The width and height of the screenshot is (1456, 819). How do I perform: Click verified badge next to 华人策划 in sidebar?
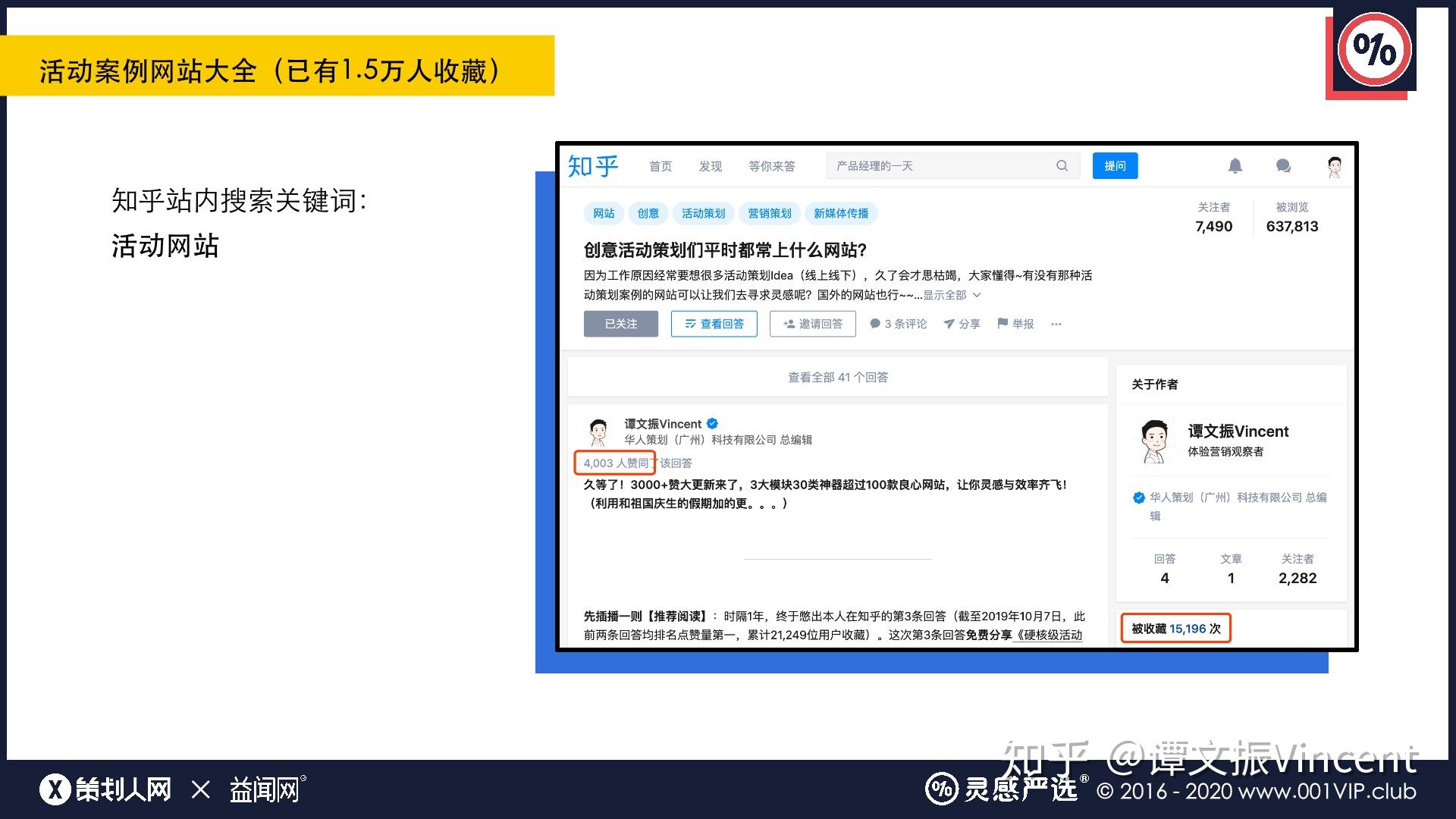[1138, 498]
